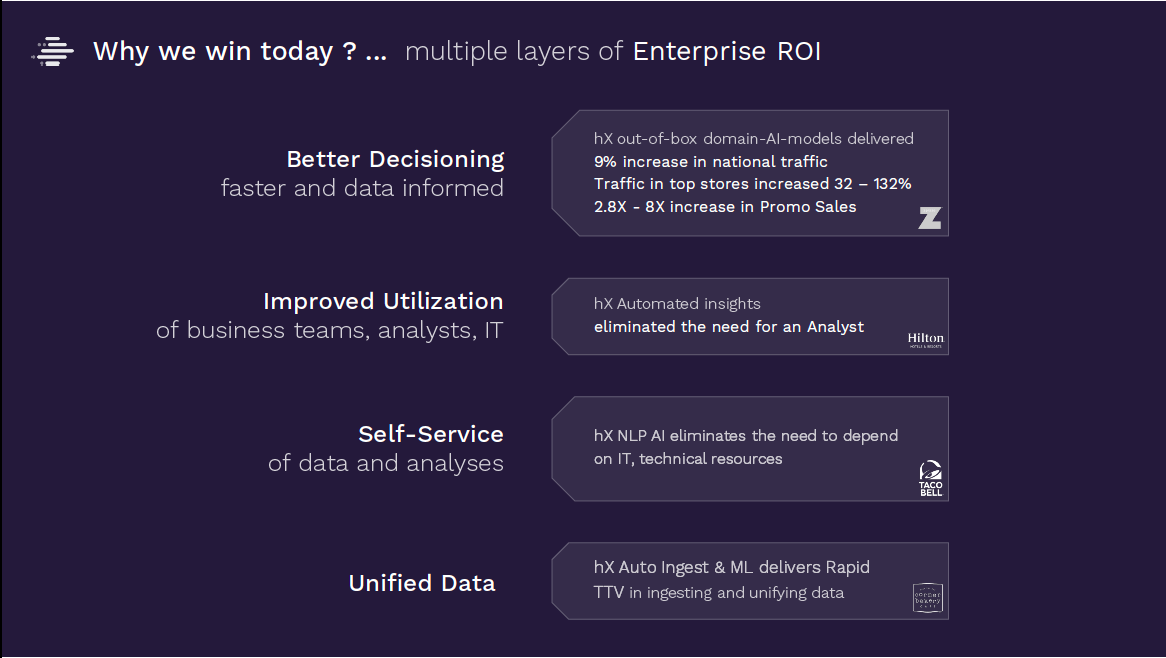Click the 'faster and data informed' subtitle

pos(362,188)
